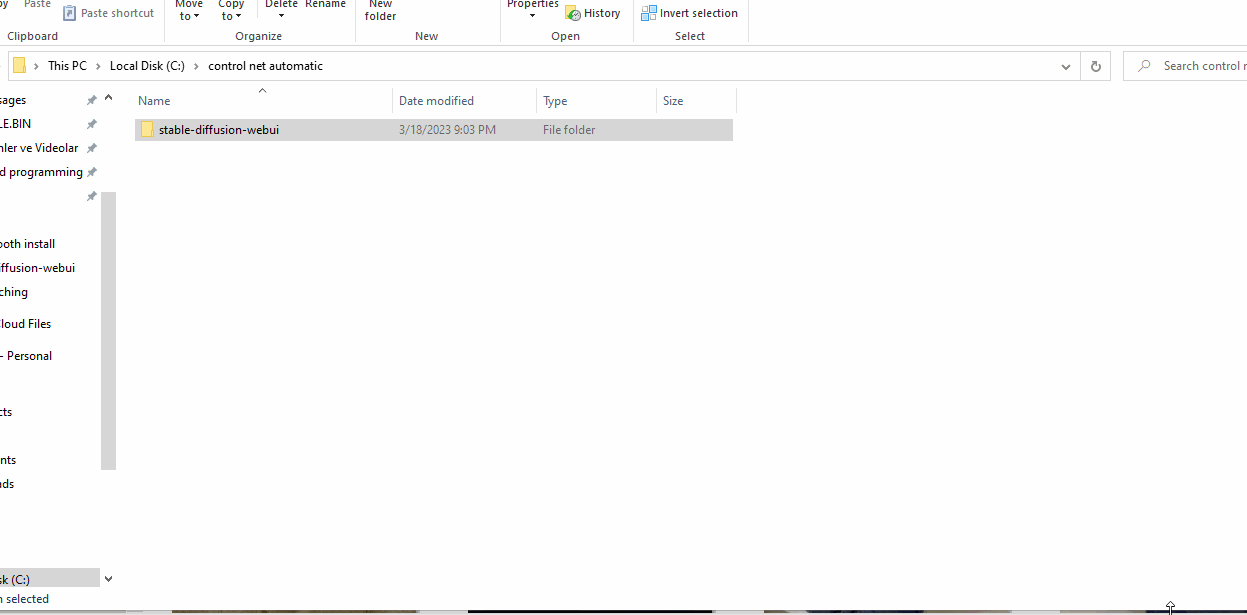1247x615 pixels.
Task: Navigate to Local Disk (C:) in breadcrumb
Action: (146, 65)
